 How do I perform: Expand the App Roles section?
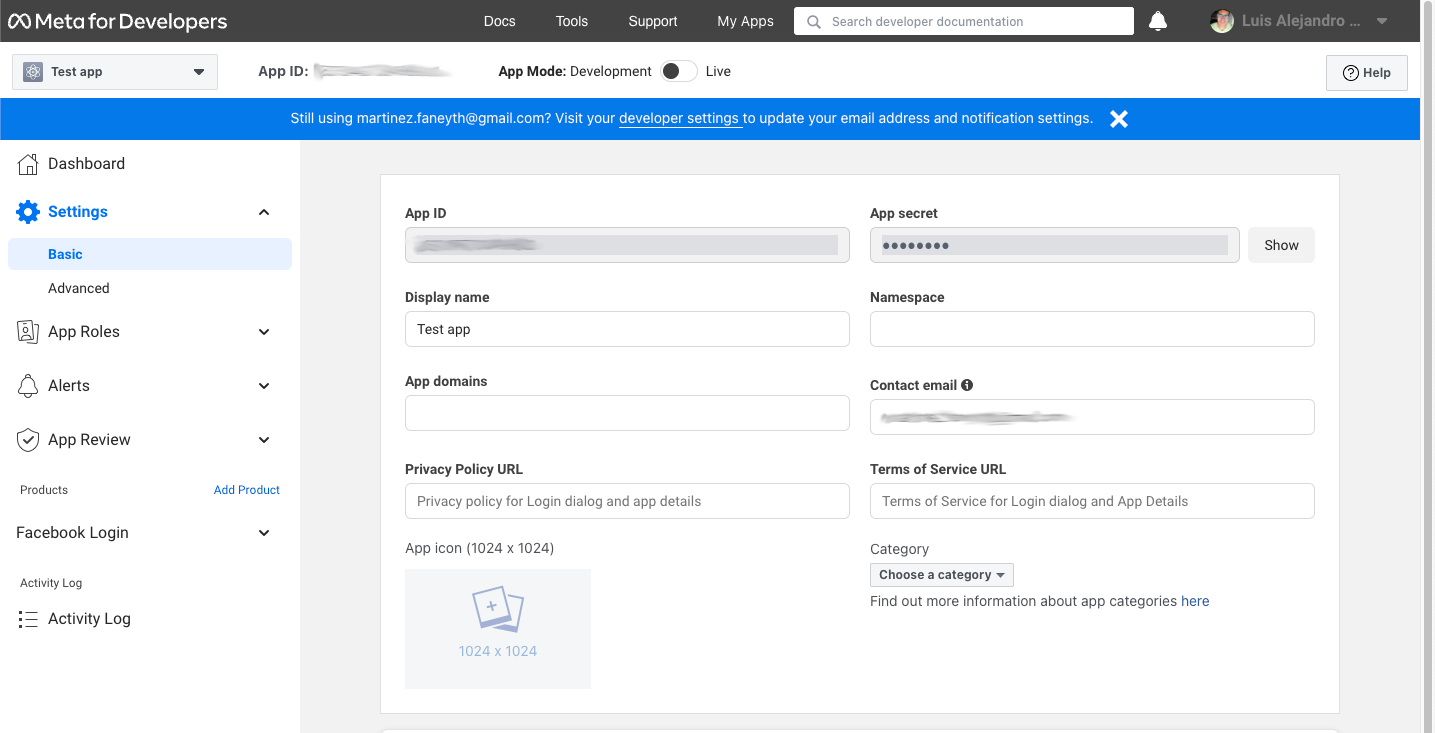click(264, 332)
